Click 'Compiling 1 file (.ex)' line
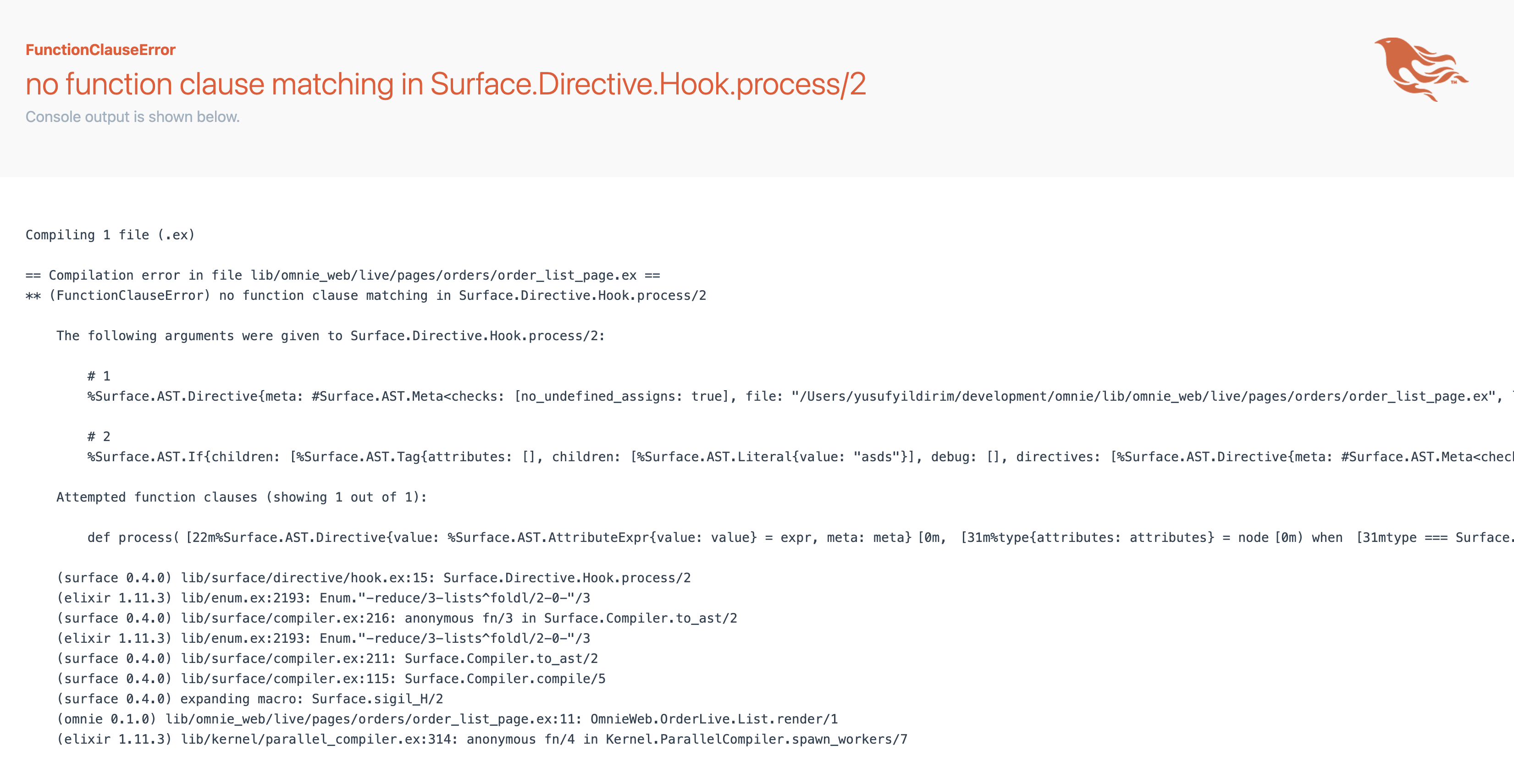The height and width of the screenshot is (784, 1514). (110, 235)
